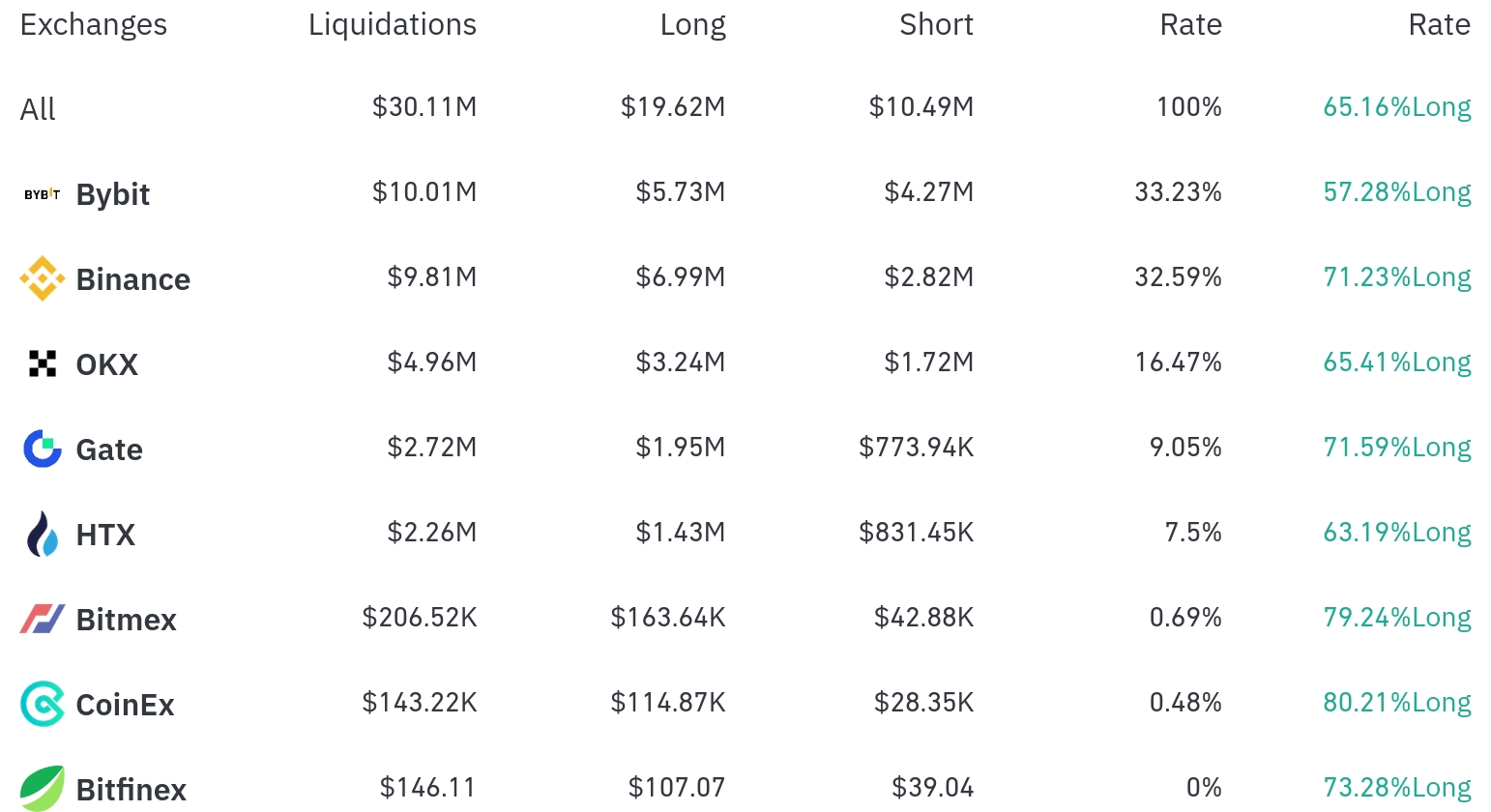The height and width of the screenshot is (812, 1491).
Task: Click the Gate blue circle logo
Action: 43,449
